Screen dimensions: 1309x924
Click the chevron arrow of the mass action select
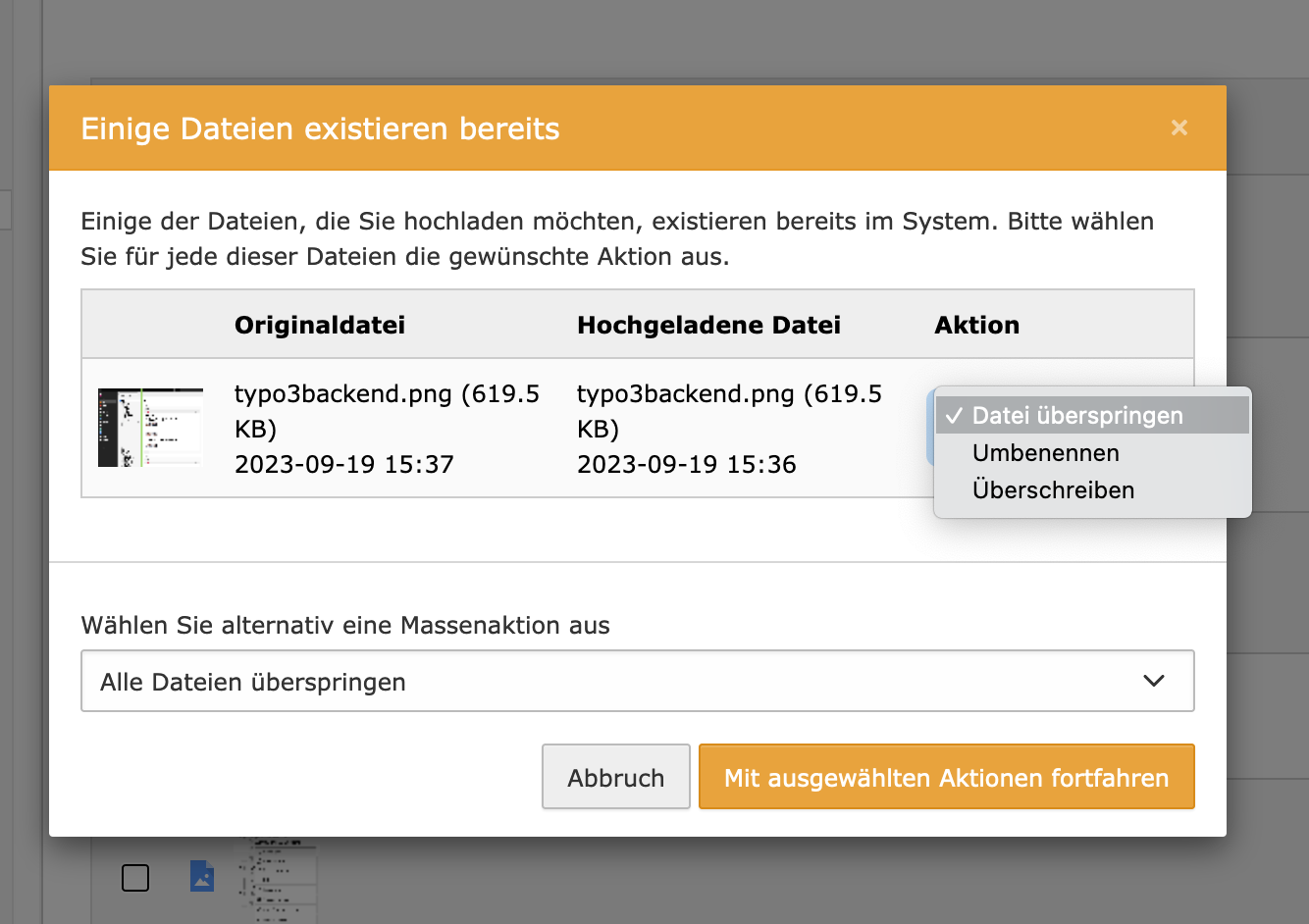(x=1154, y=682)
